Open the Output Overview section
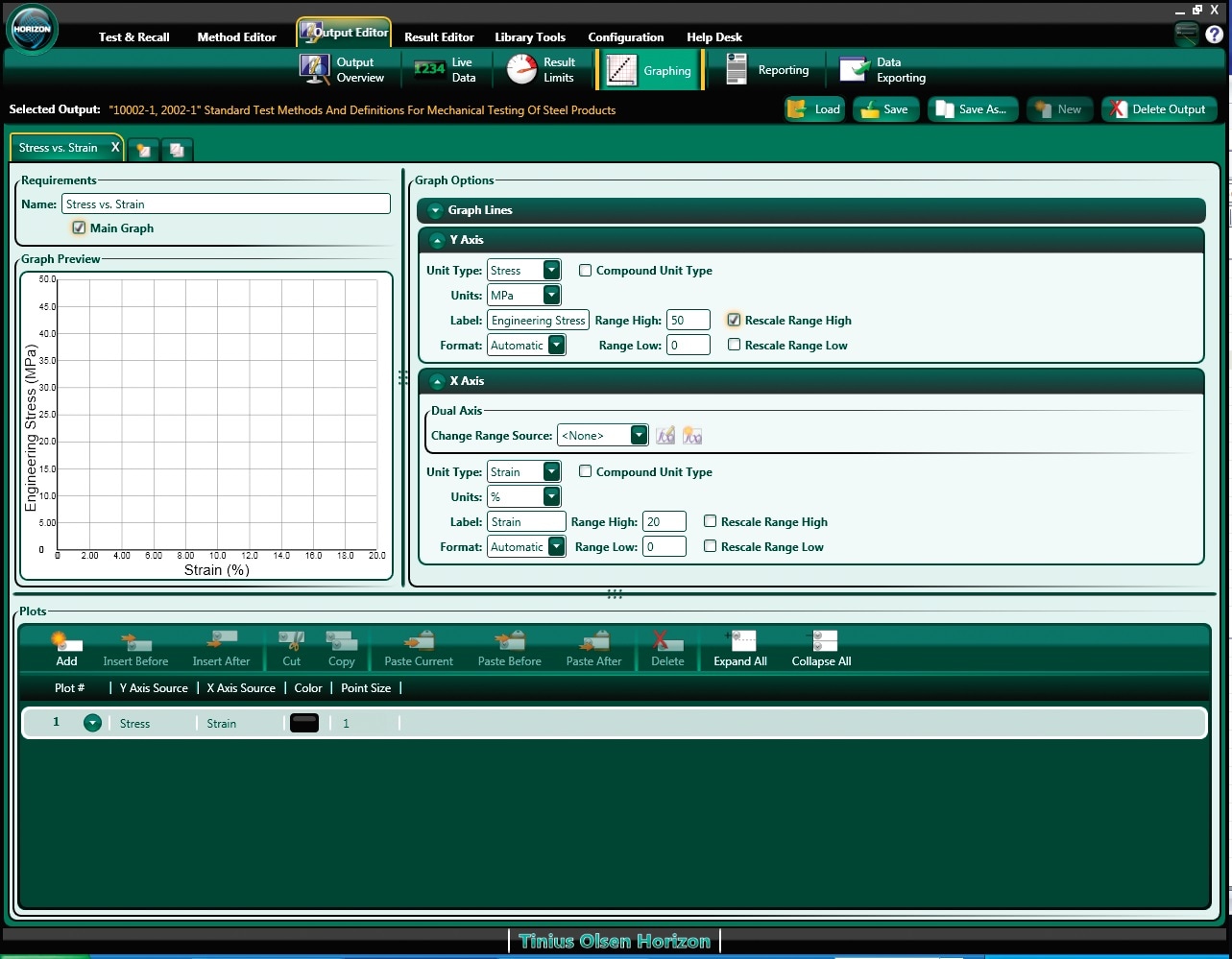The image size is (1232, 959). [342, 70]
